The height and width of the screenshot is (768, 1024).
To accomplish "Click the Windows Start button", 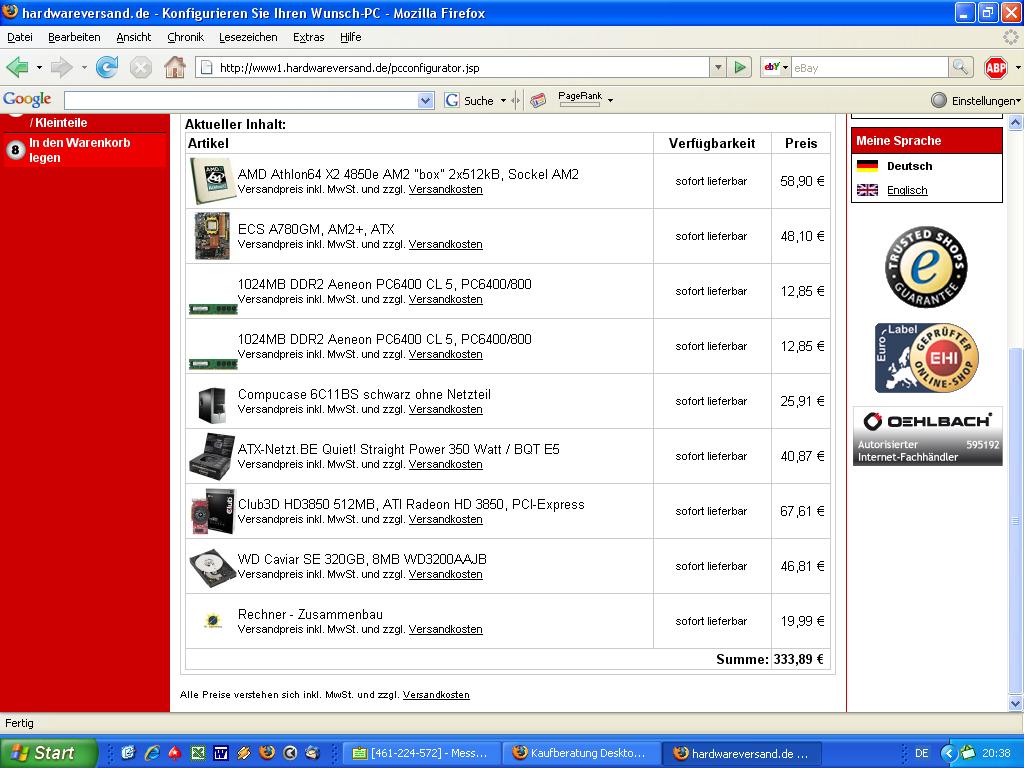I will (x=48, y=753).
